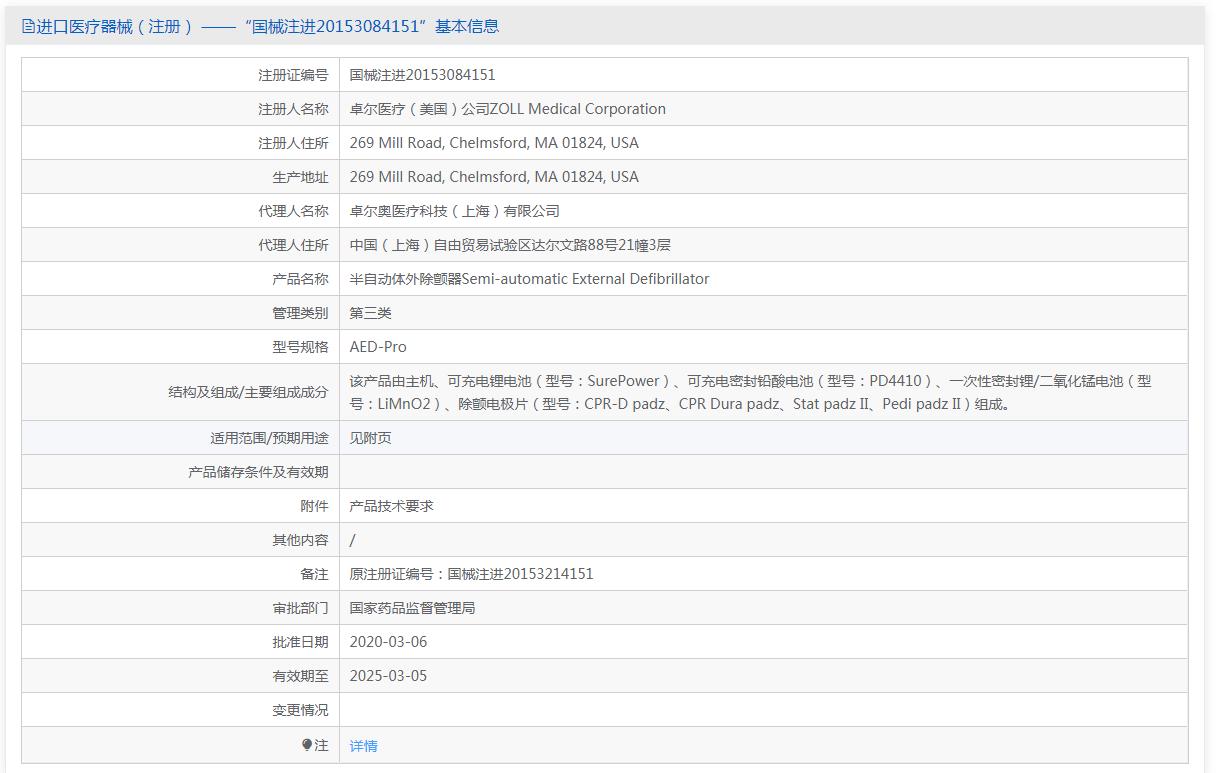Select the page title 进口医疗器械（注册）基本信息
This screenshot has width=1222, height=773.
point(267,27)
